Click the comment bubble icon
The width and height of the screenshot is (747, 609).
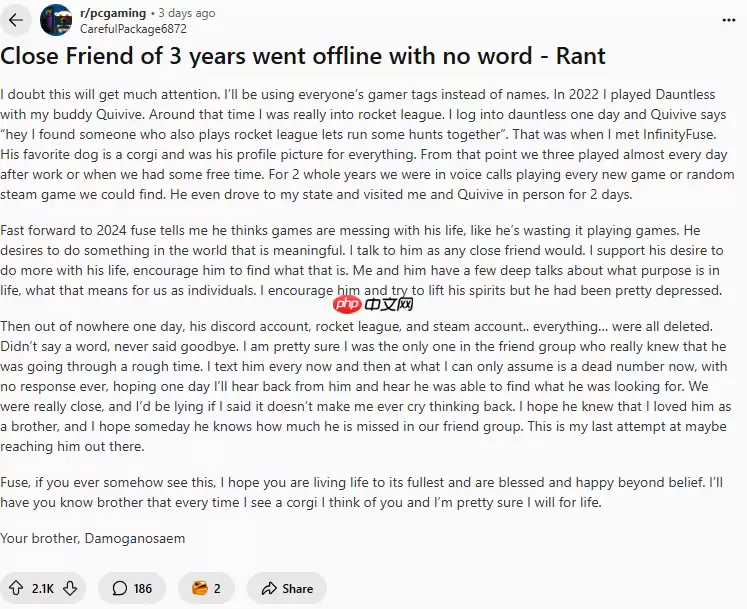coord(120,588)
